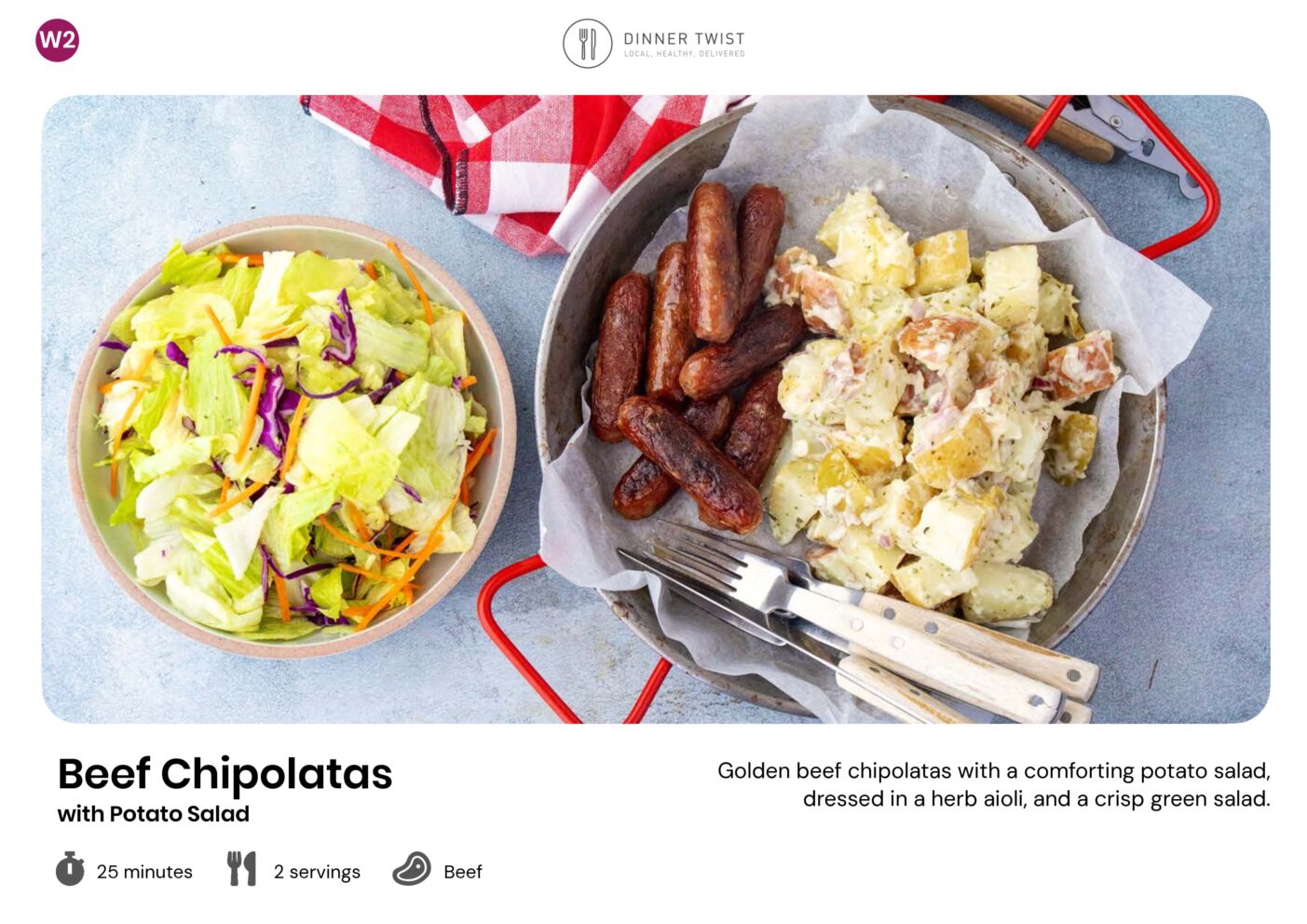The height and width of the screenshot is (924, 1307).
Task: Click the 'Beef' protein label
Action: click(x=463, y=872)
